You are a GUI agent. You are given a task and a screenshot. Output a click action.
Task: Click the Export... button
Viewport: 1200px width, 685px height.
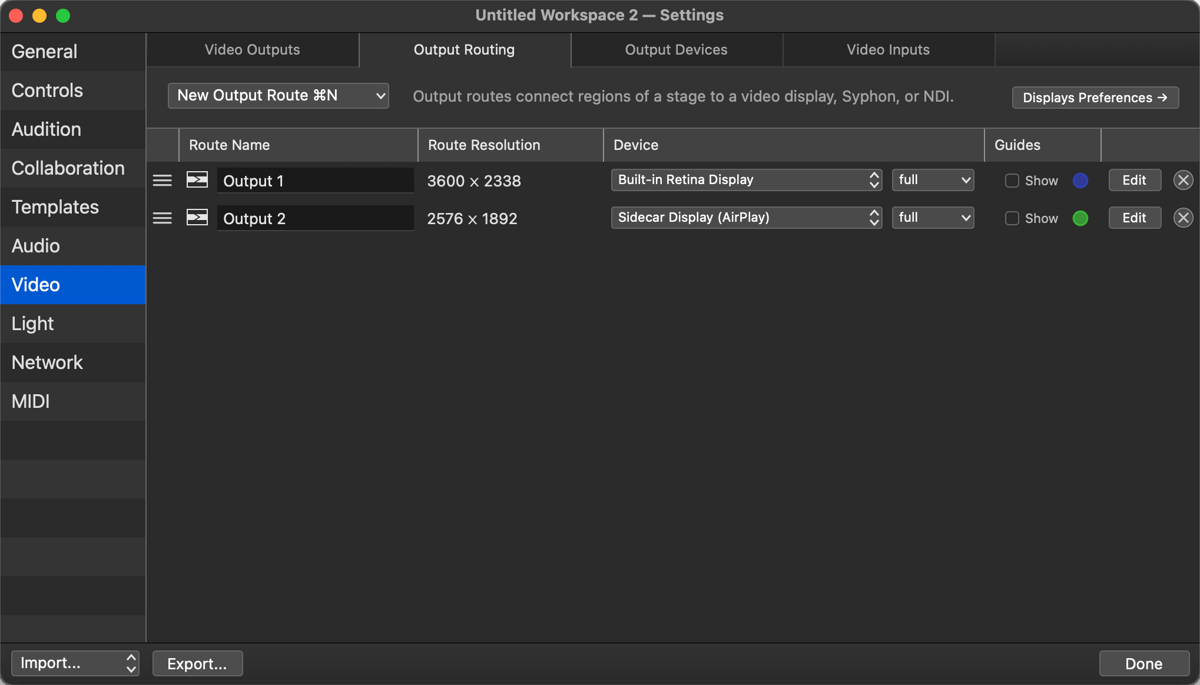[x=197, y=663]
